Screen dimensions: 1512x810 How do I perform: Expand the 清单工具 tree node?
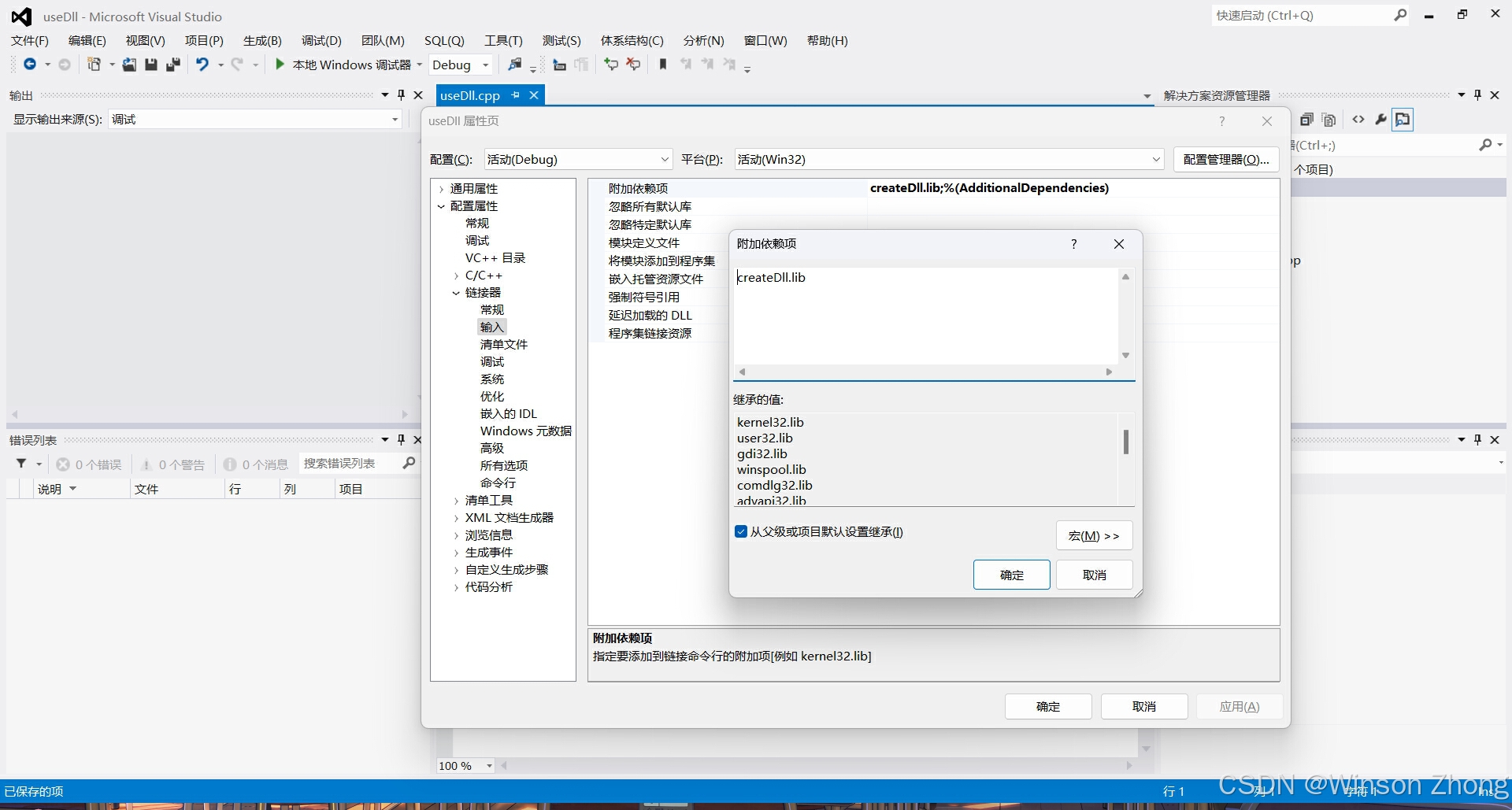point(456,501)
